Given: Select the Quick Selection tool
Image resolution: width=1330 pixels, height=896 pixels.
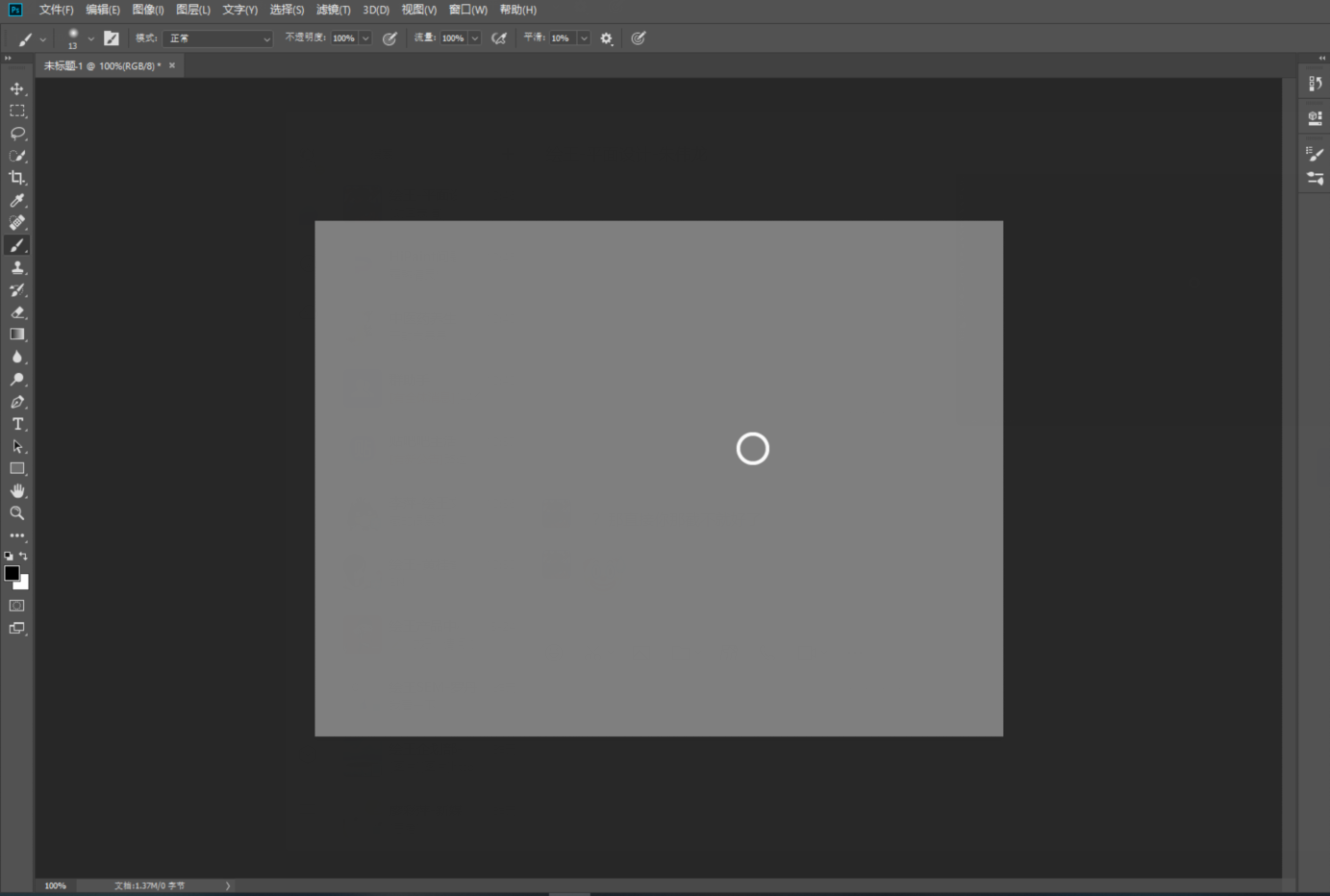Looking at the screenshot, I should 17,156.
